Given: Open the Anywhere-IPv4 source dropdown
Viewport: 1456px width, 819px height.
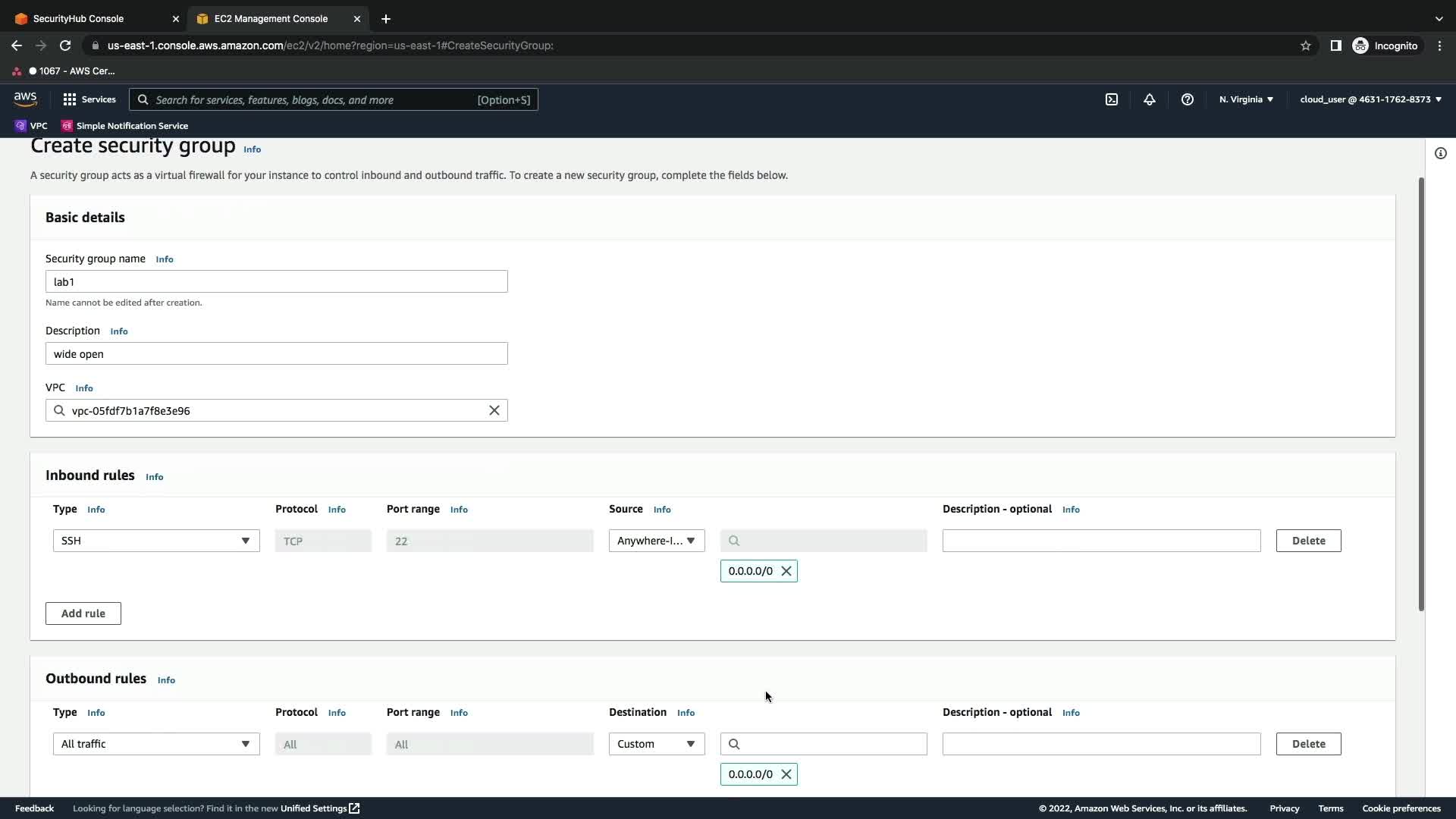Looking at the screenshot, I should (656, 541).
